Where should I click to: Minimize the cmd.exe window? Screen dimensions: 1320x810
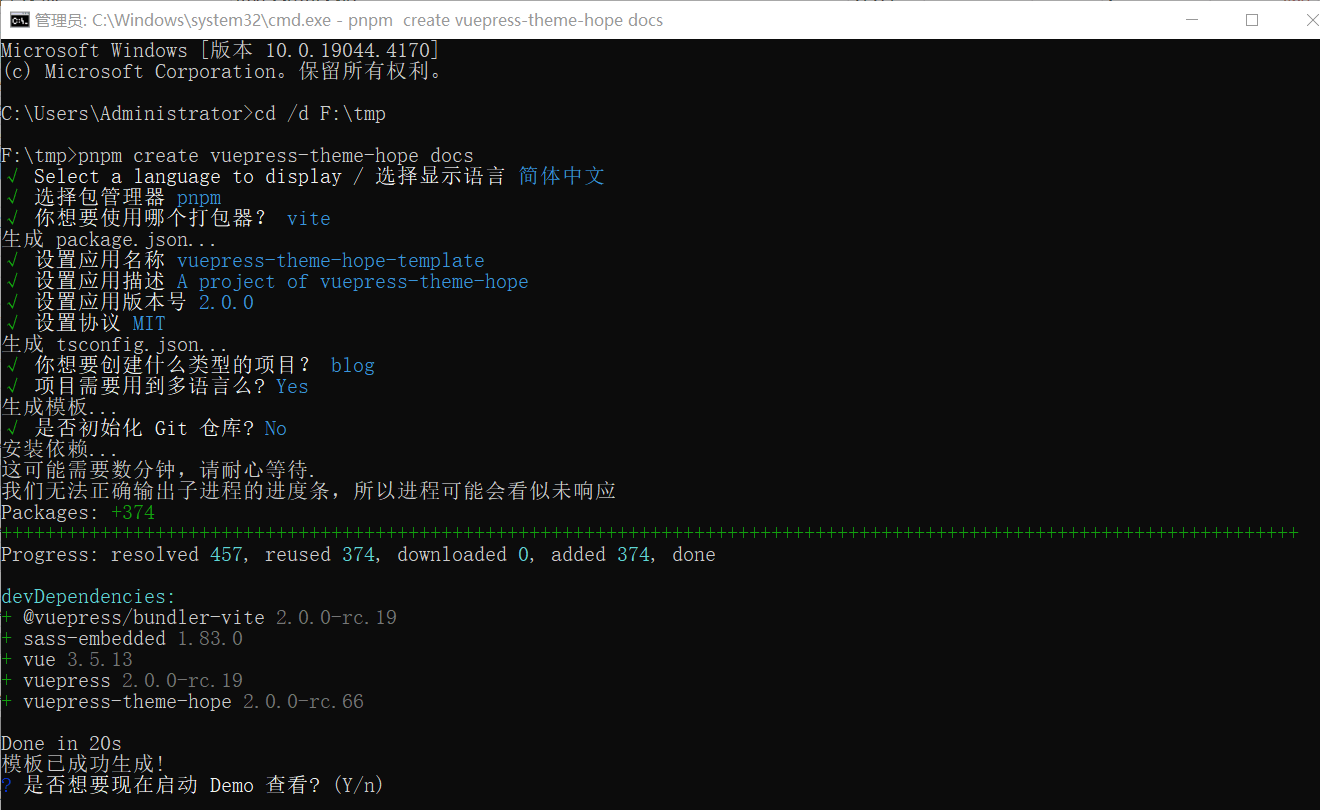coord(1190,19)
